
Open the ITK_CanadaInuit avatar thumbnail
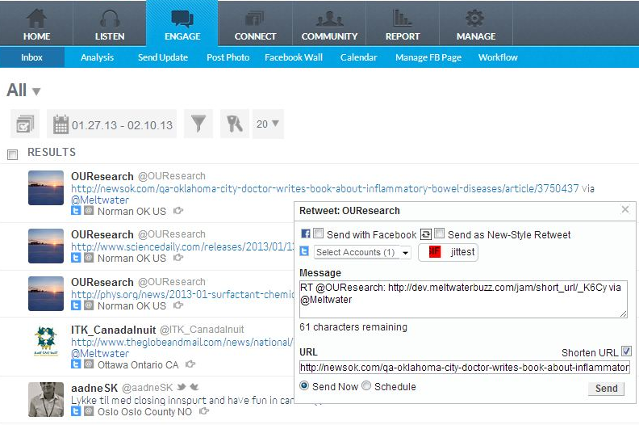[x=46, y=340]
